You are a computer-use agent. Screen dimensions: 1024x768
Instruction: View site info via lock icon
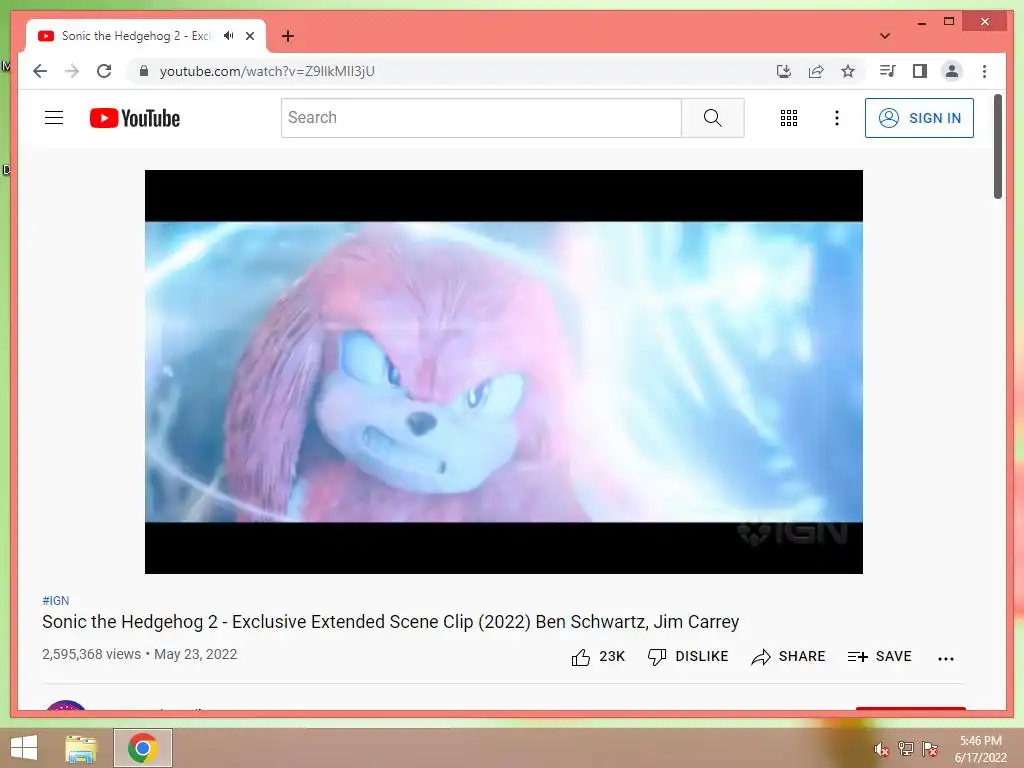click(144, 71)
